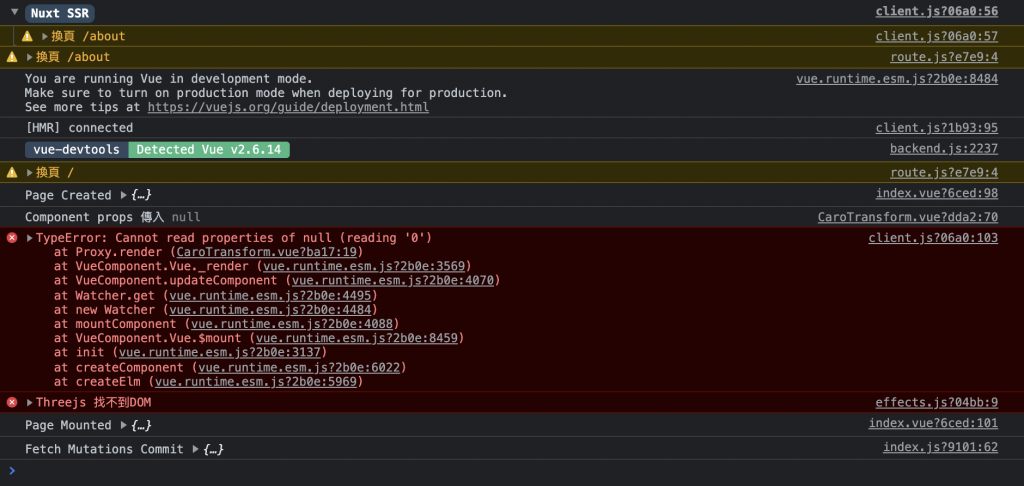1024x486 pixels.
Task: Click the Detected Vue v2.6.14 badge
Action: (209, 150)
